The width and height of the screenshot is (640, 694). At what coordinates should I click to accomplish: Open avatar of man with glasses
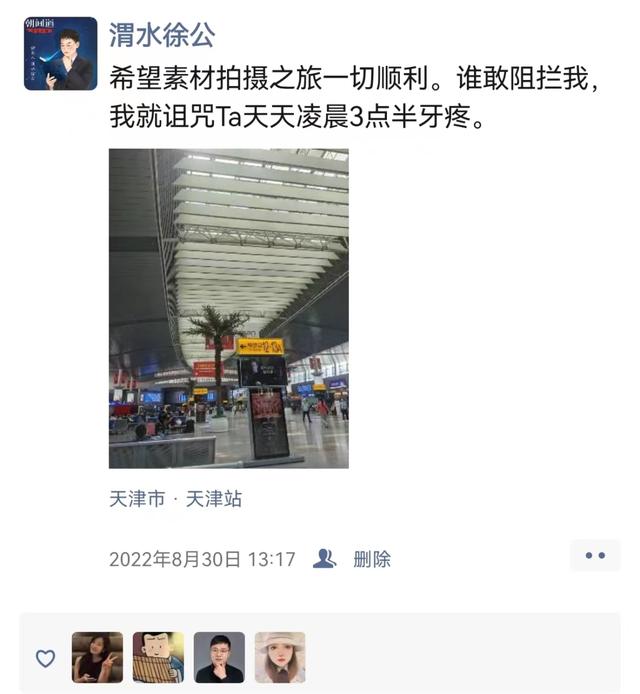click(219, 657)
